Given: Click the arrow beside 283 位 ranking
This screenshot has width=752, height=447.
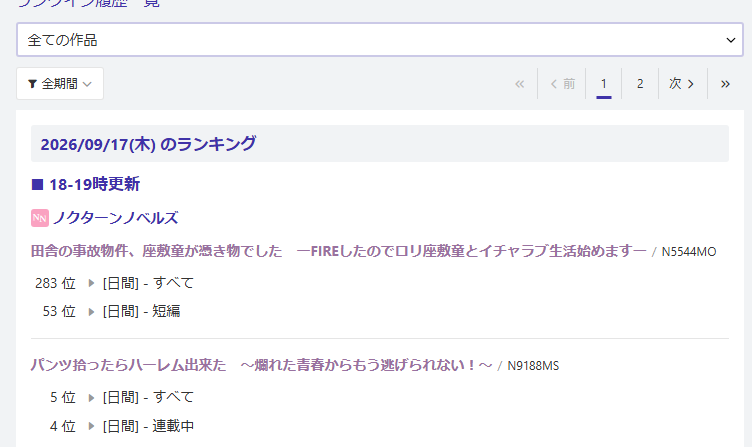Looking at the screenshot, I should (91, 283).
